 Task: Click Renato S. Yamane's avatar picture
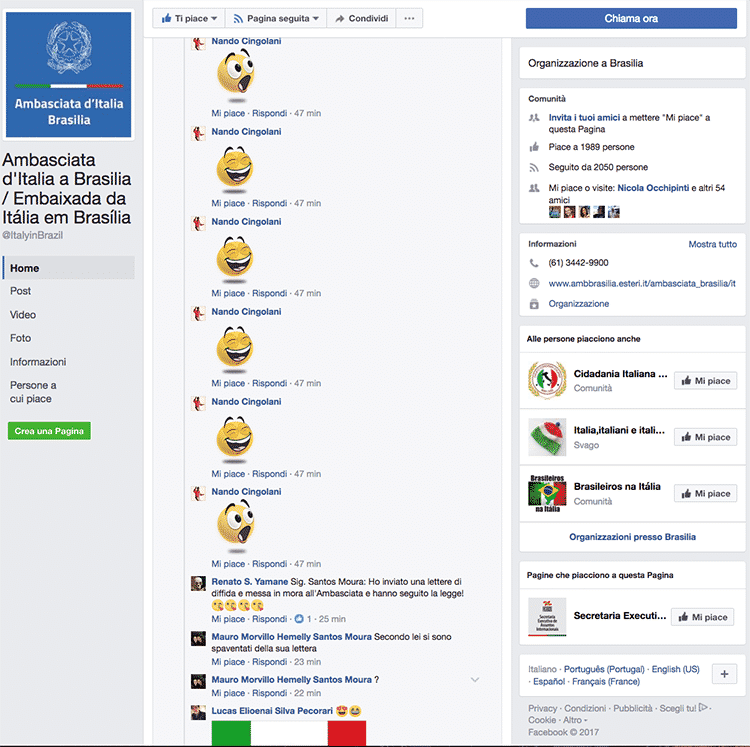click(198, 583)
